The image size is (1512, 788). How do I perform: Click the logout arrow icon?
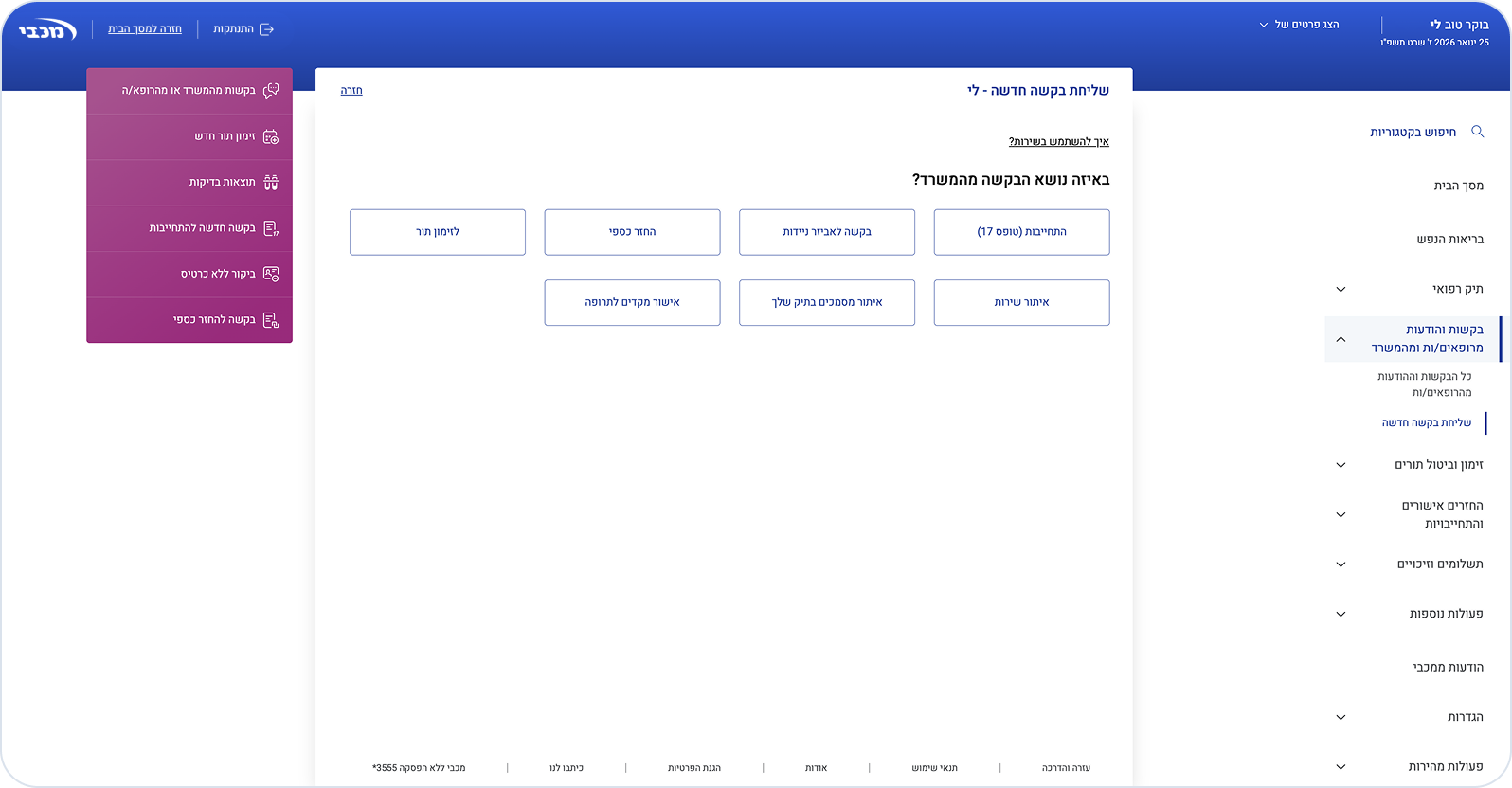coord(267,29)
